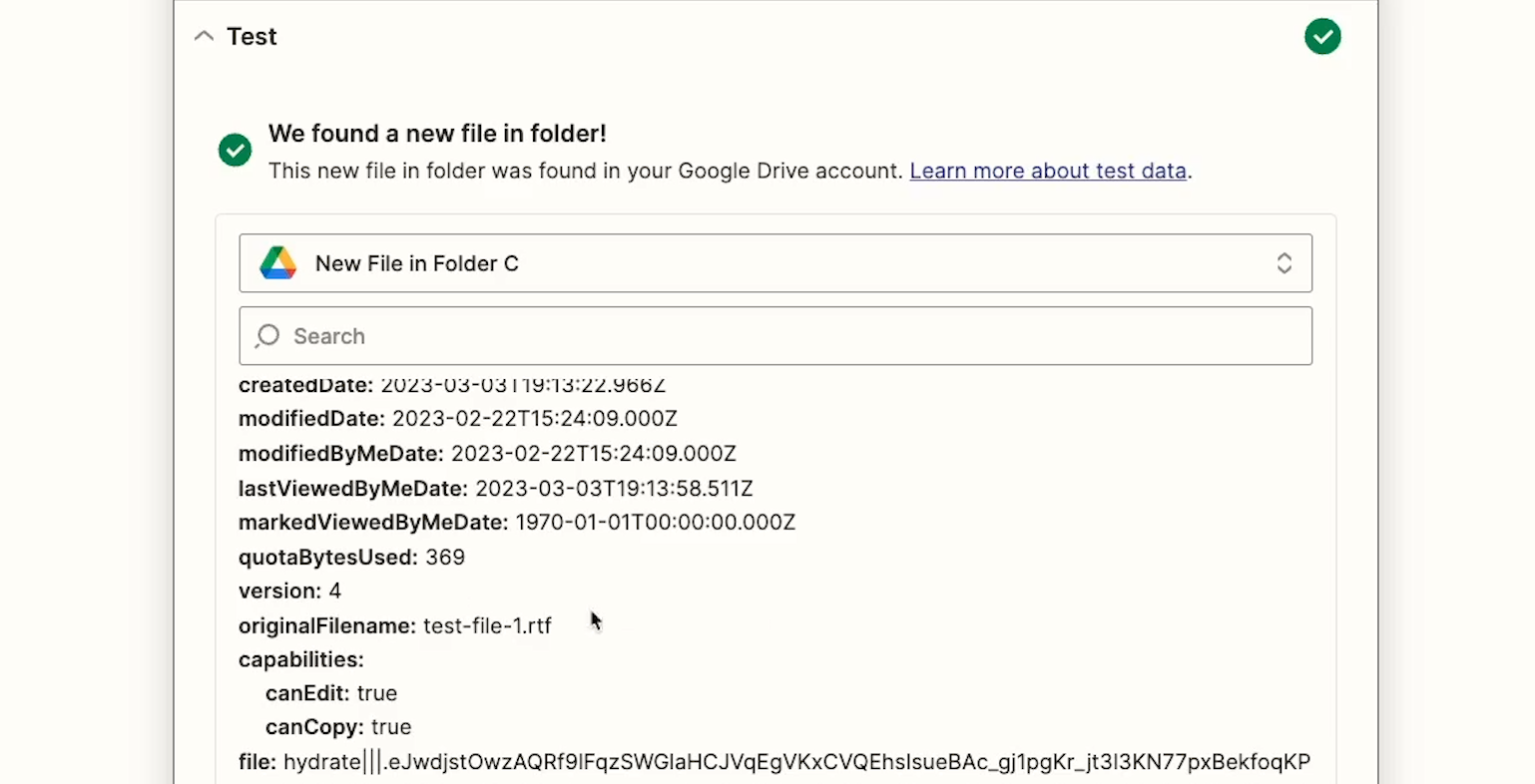Click the magnifier icon in Search box
Viewport: 1535px width, 784px height.
point(267,336)
